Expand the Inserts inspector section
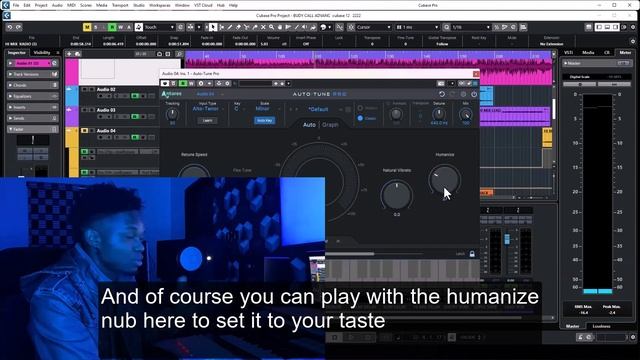This screenshot has width=640, height=360. 33,107
